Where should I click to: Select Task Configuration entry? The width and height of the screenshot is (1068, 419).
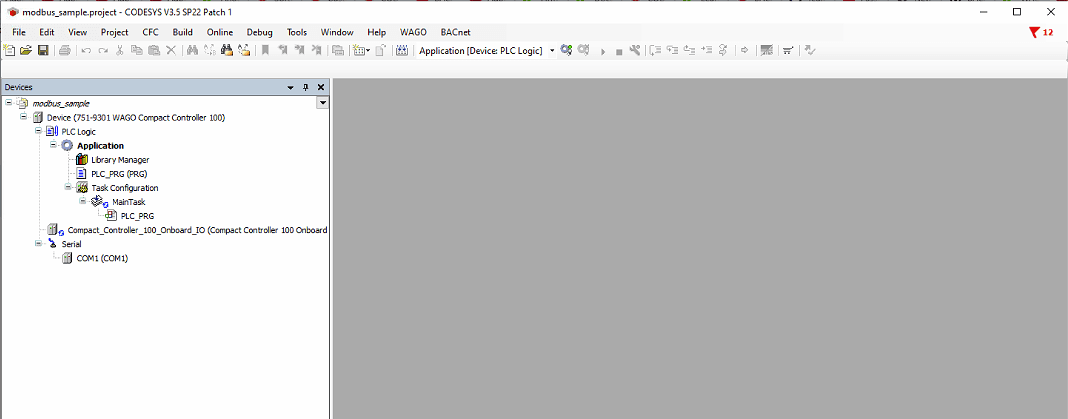[125, 188]
